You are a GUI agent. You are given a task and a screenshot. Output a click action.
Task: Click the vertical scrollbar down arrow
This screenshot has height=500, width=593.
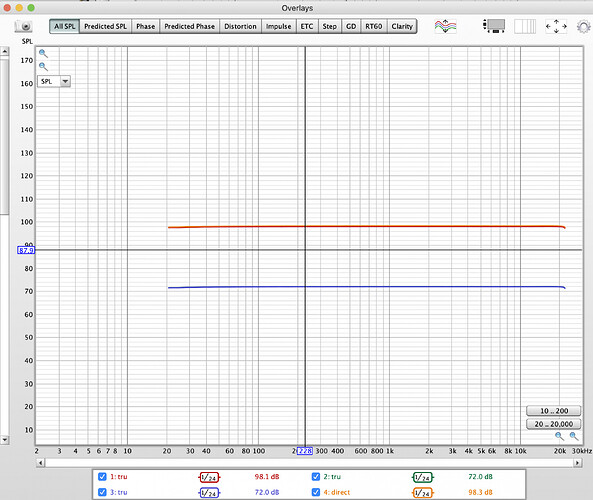[x=5, y=440]
